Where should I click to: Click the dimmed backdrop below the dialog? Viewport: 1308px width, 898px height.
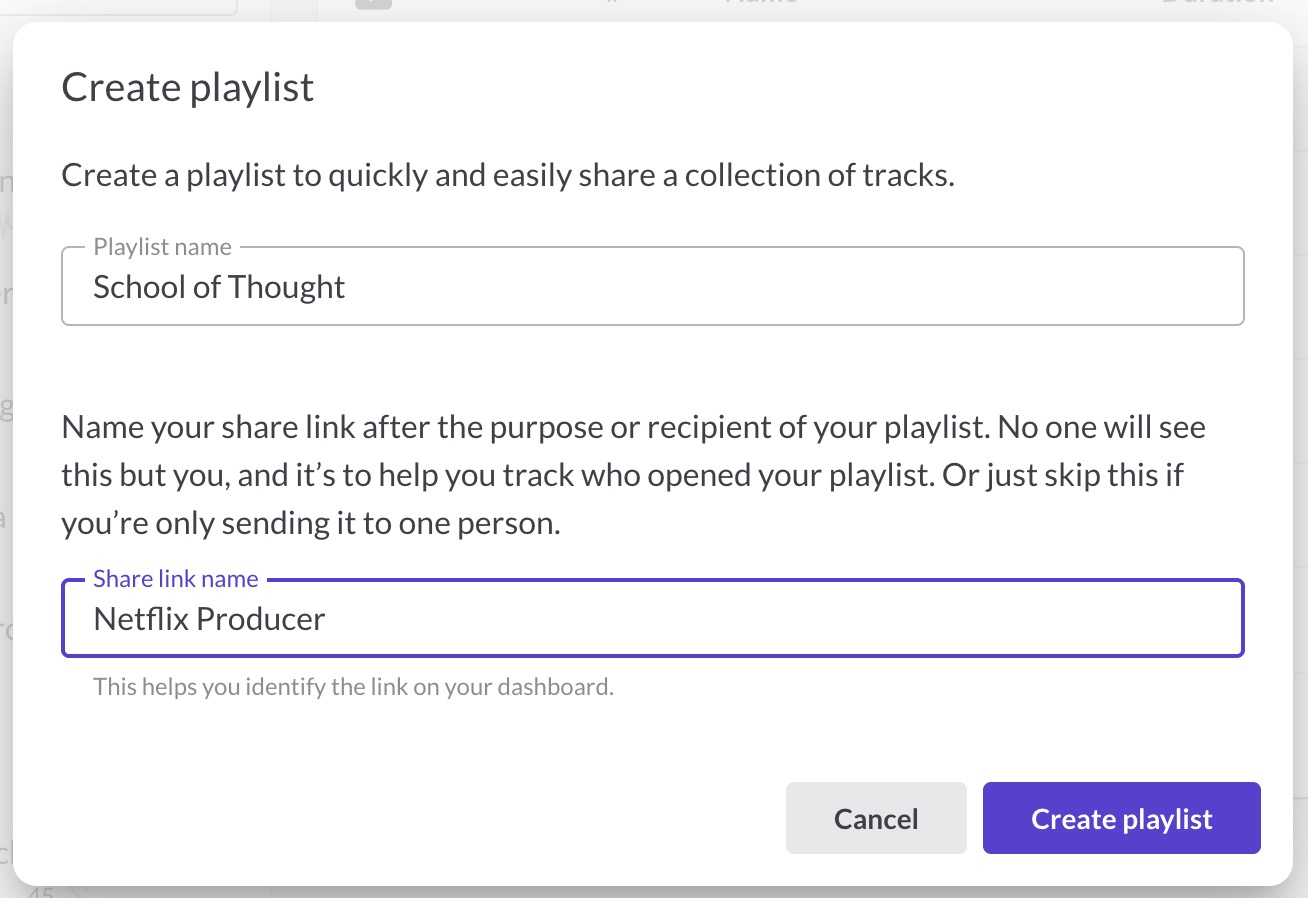[650, 892]
